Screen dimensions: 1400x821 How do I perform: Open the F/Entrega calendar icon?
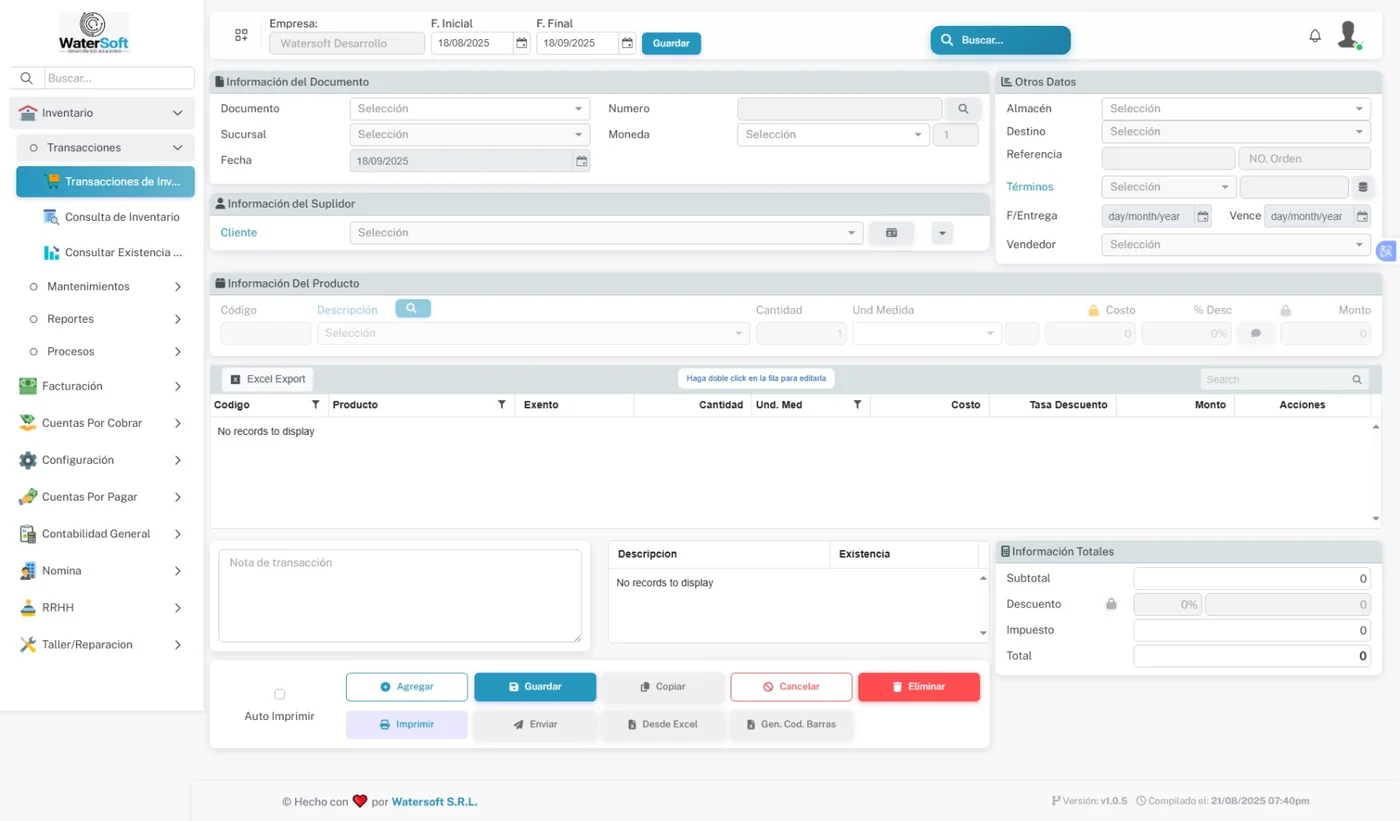(x=1203, y=216)
